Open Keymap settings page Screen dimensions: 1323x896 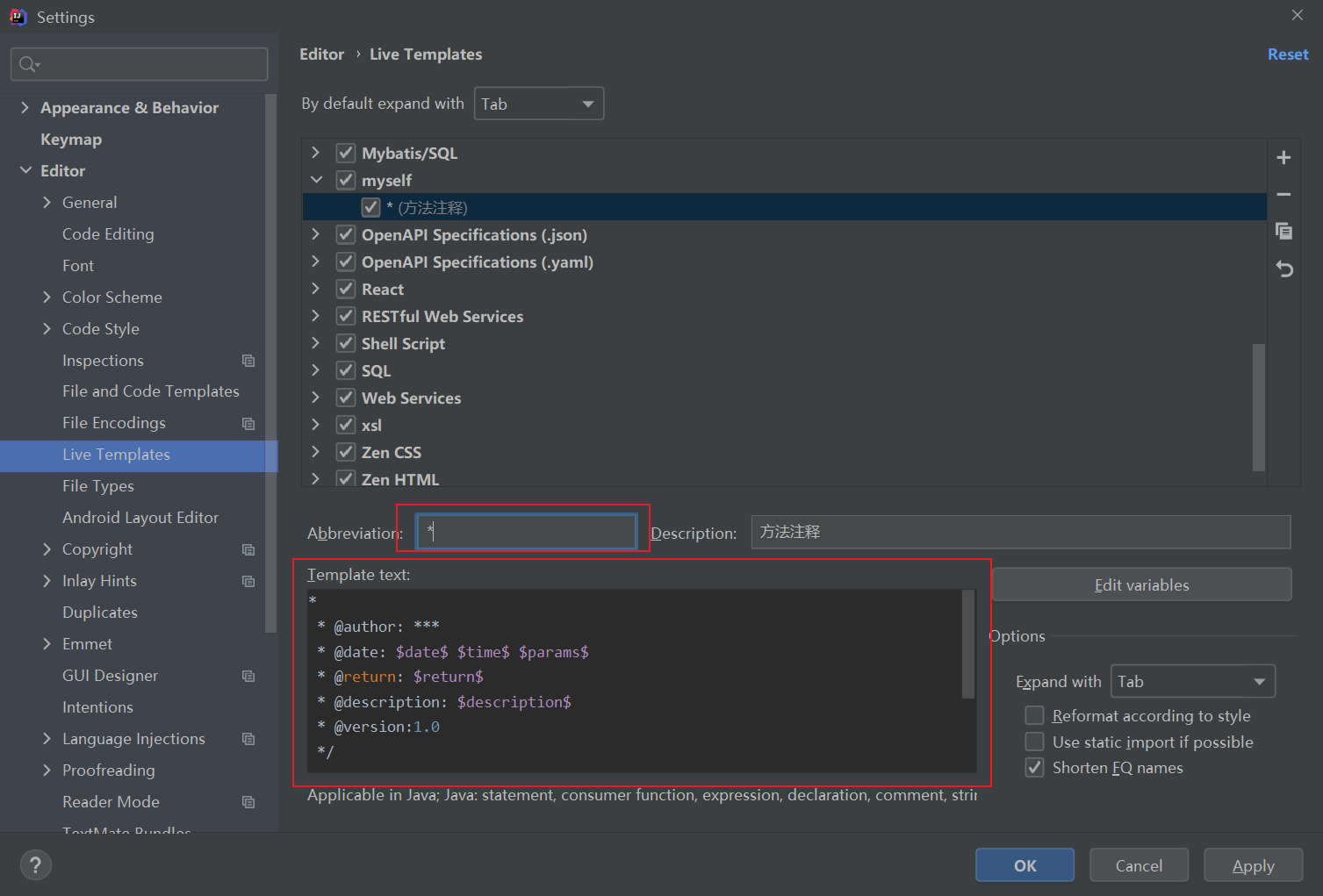tap(71, 140)
